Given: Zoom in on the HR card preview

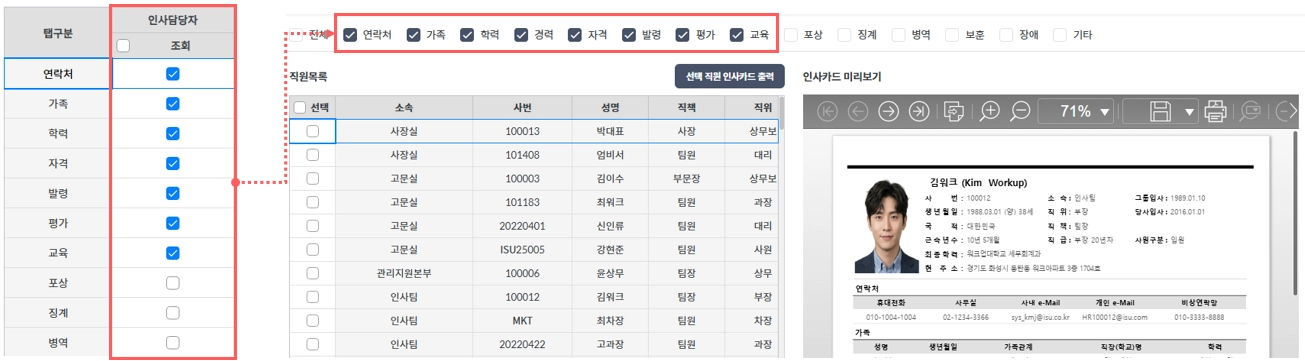Looking at the screenshot, I should [990, 111].
